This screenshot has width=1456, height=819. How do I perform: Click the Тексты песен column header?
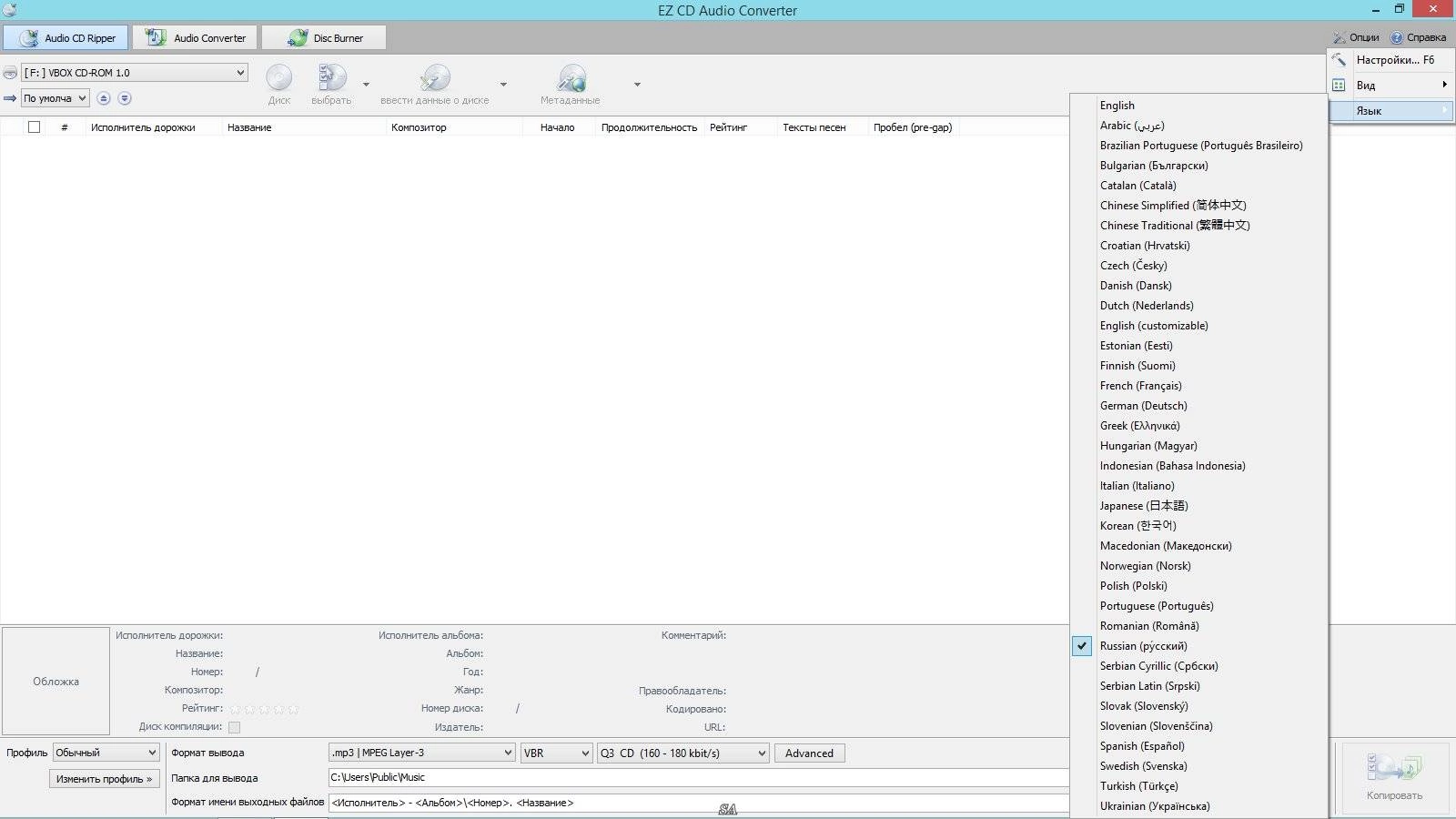coord(814,127)
